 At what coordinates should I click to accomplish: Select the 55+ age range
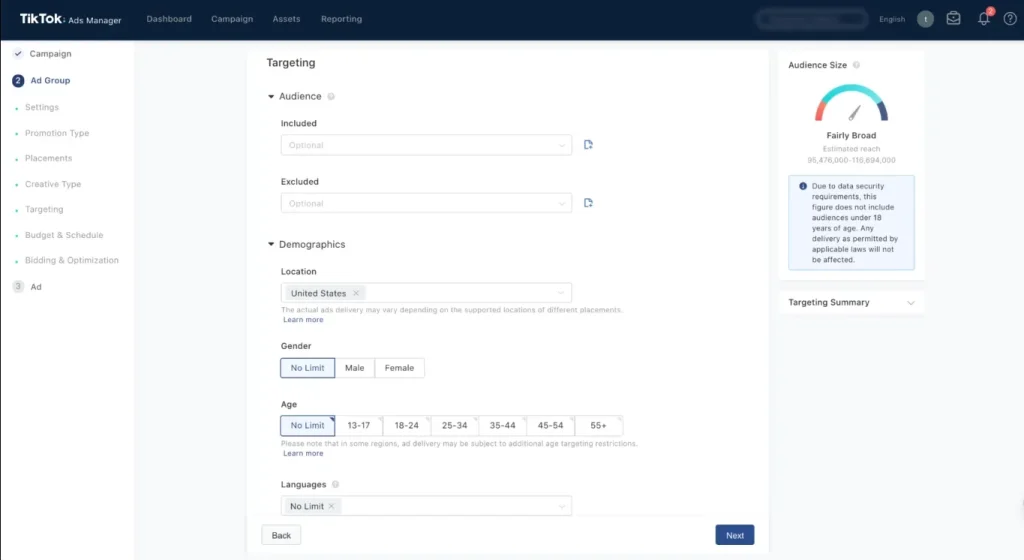point(598,425)
